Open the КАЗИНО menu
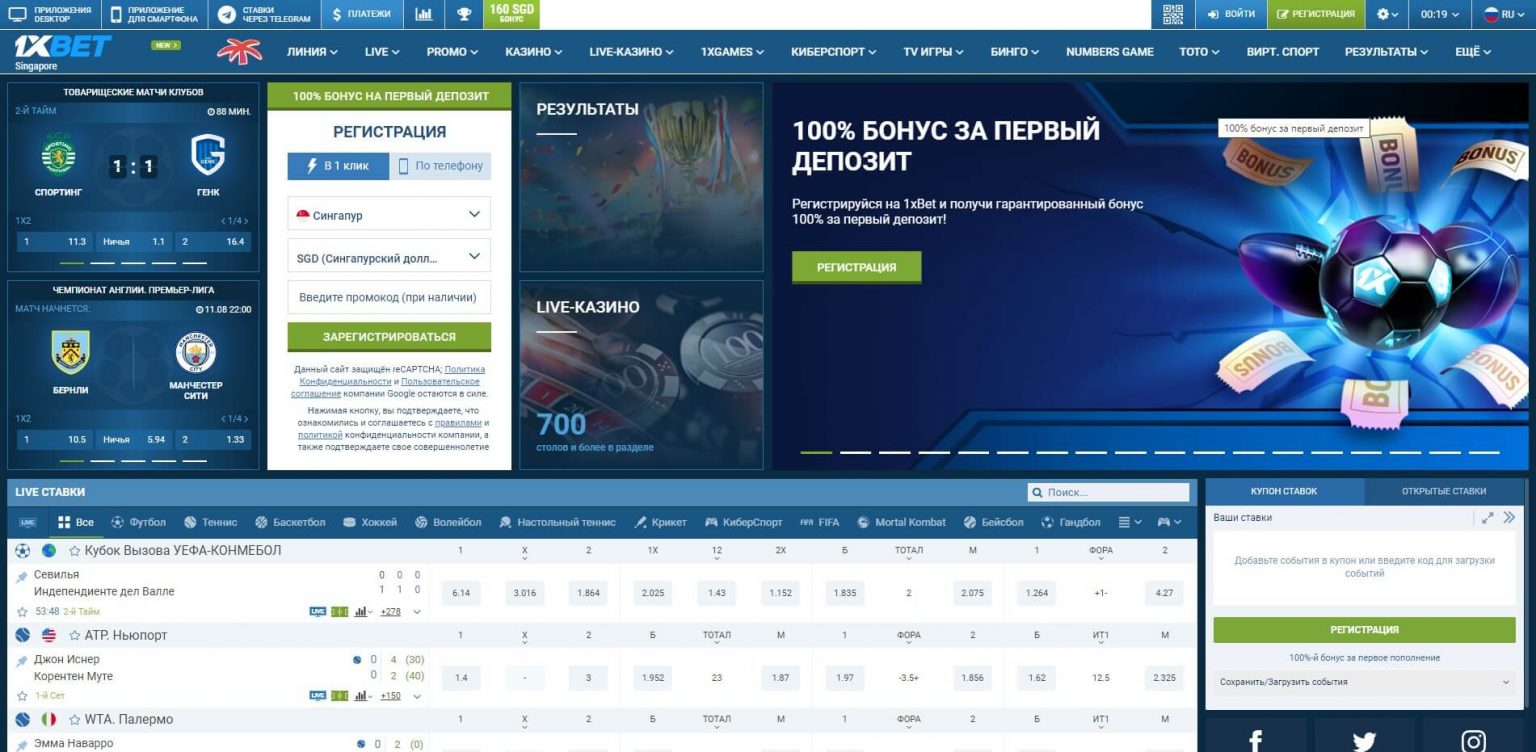 pyautogui.click(x=533, y=52)
